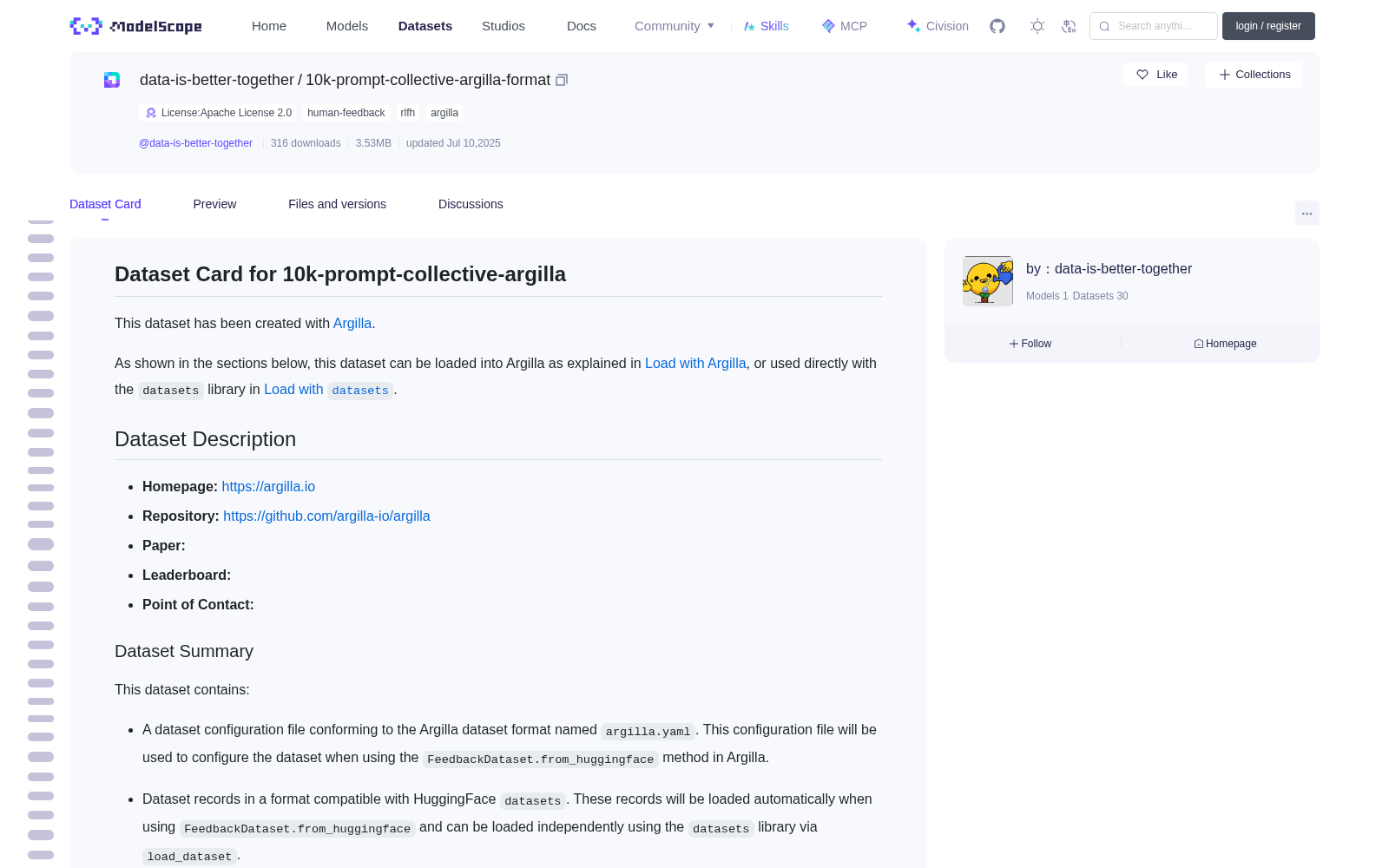
Task: Open the GitHub icon link
Action: [x=997, y=26]
